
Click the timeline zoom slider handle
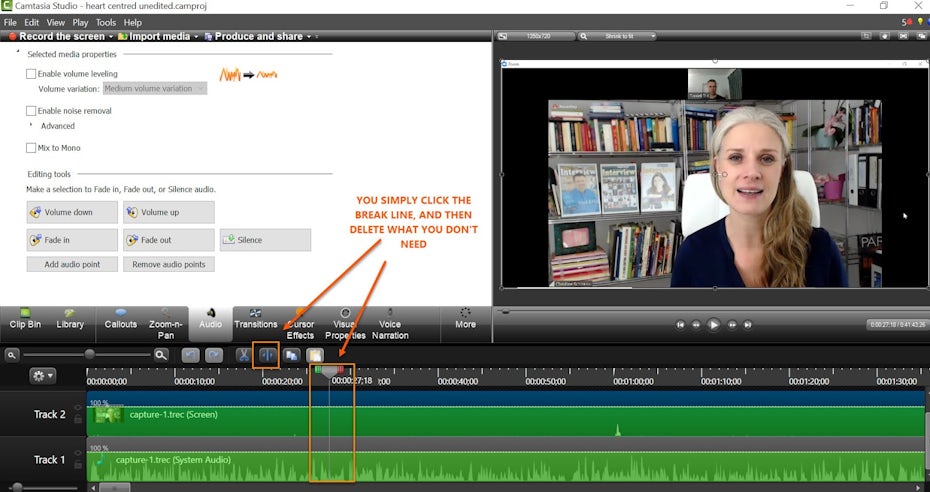(89, 354)
